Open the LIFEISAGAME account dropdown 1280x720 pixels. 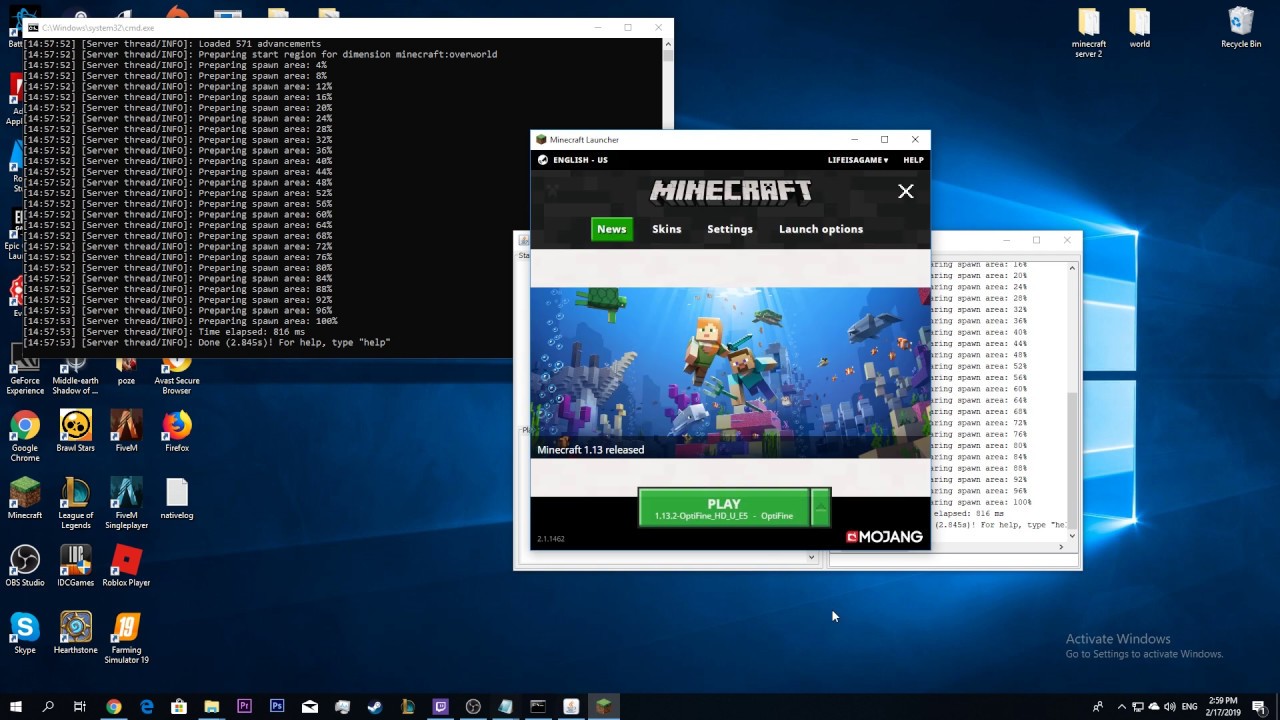click(x=857, y=160)
